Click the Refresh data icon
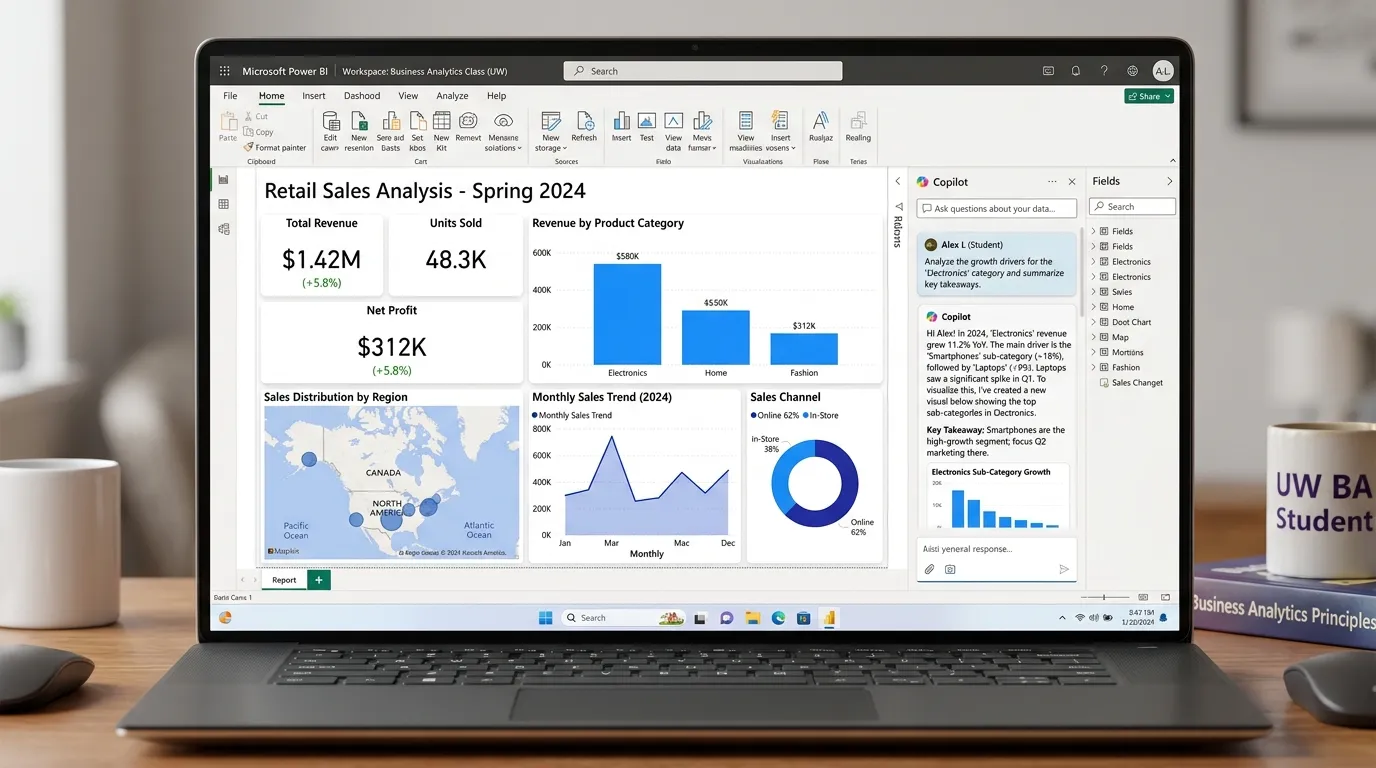 584,121
